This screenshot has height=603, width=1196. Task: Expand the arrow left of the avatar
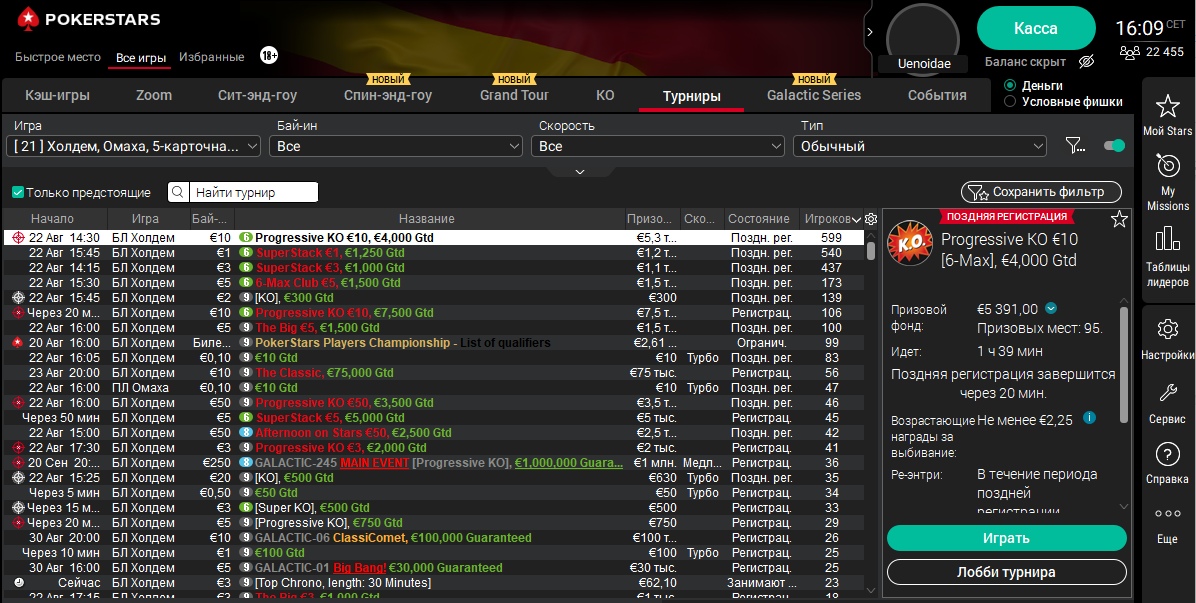[x=870, y=32]
